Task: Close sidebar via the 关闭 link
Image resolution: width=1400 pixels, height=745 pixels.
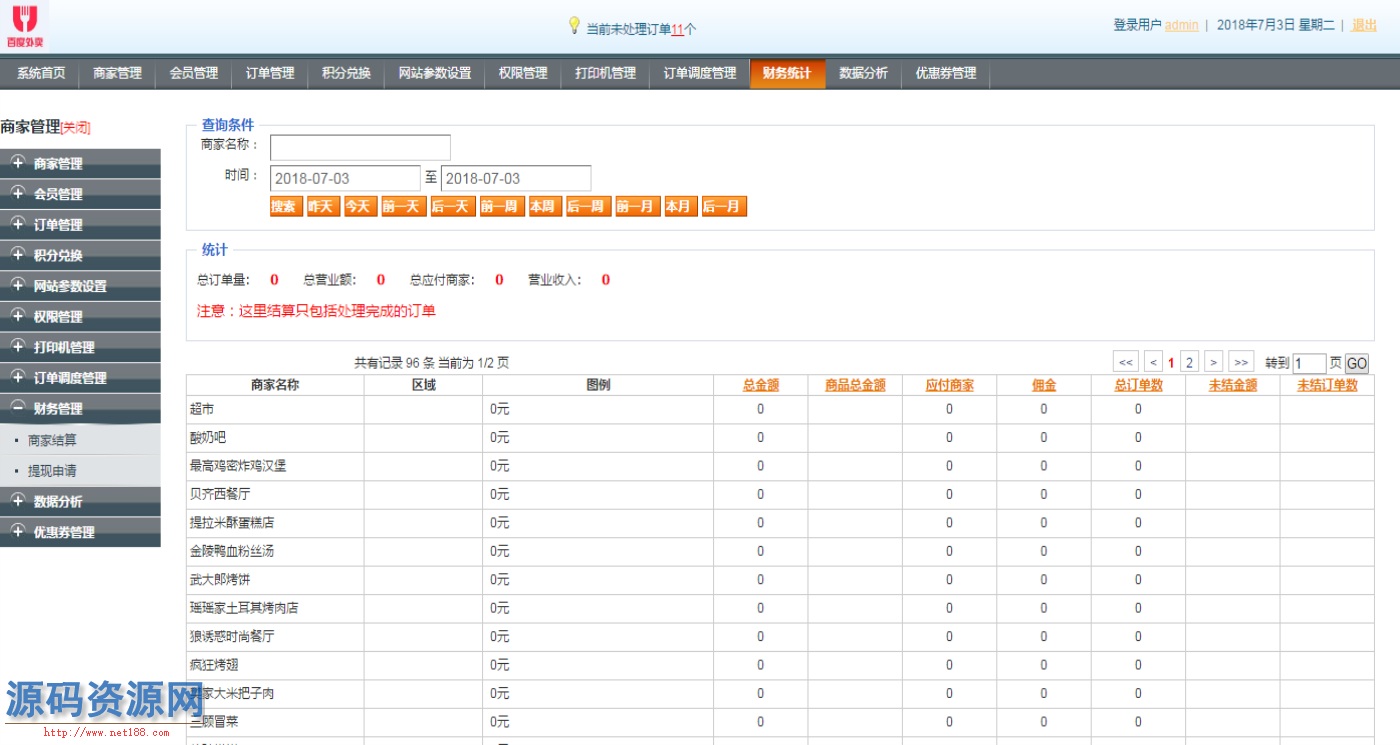Action: pyautogui.click(x=76, y=128)
